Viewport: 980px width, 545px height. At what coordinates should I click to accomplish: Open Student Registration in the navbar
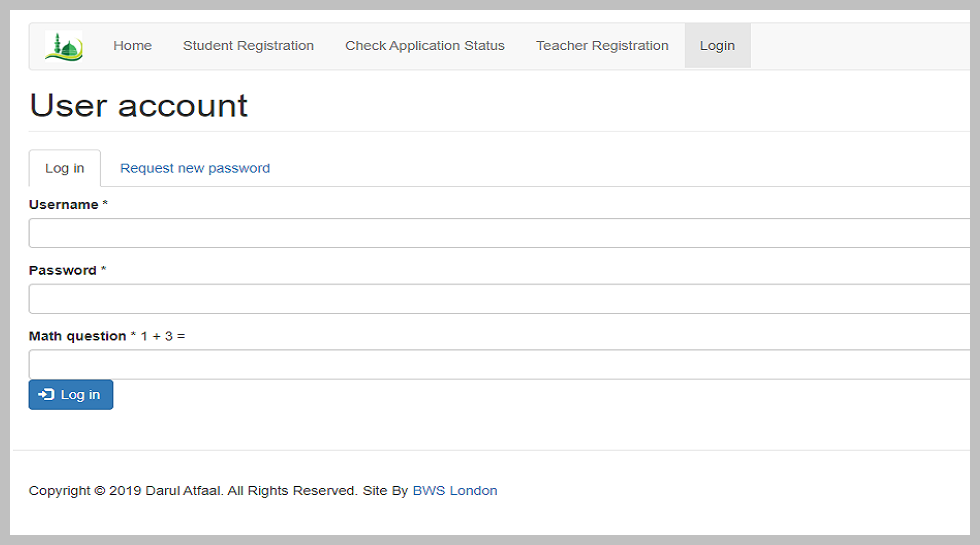[x=248, y=46]
